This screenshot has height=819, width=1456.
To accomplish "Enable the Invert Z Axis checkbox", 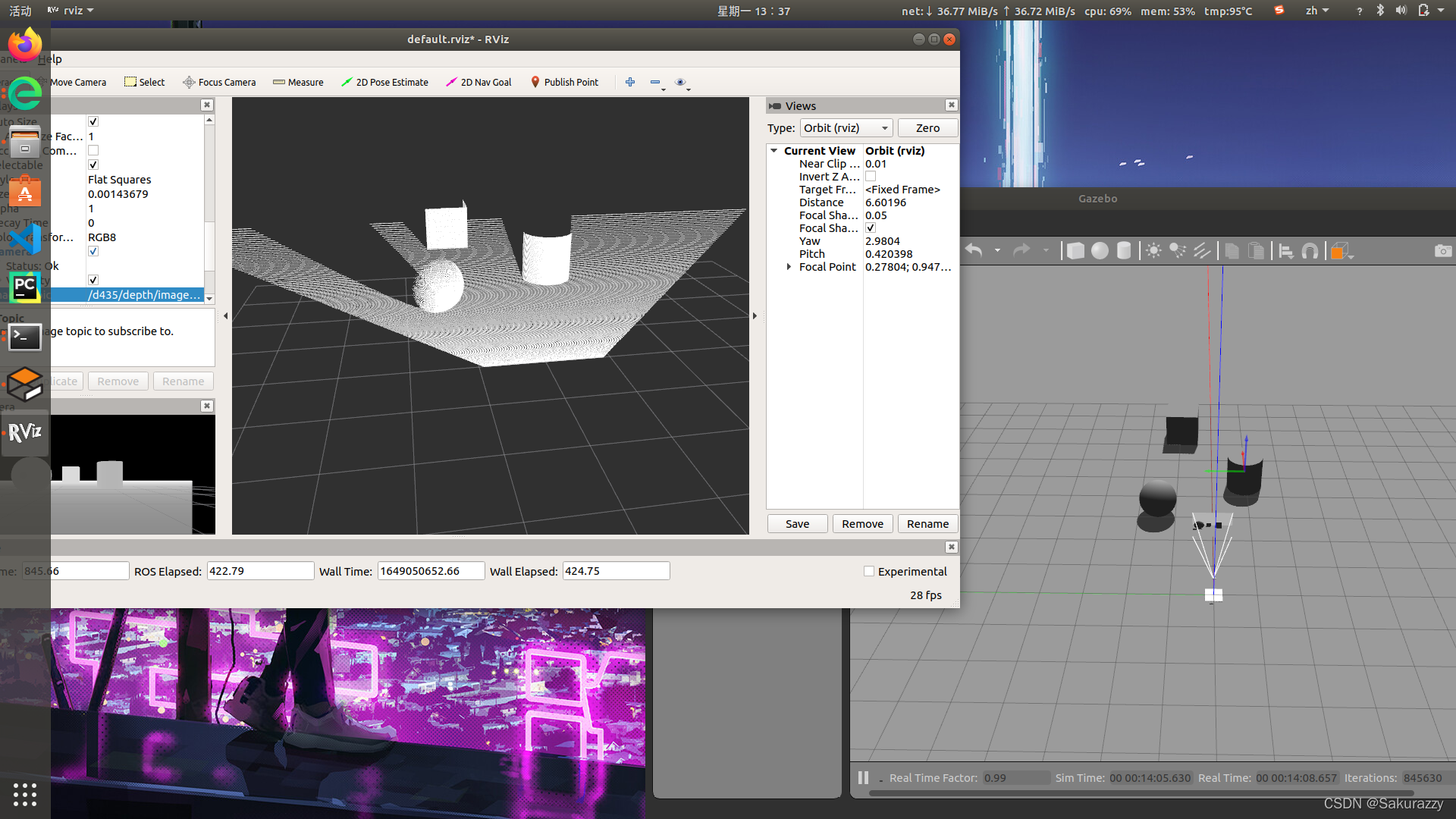I will pos(871,177).
